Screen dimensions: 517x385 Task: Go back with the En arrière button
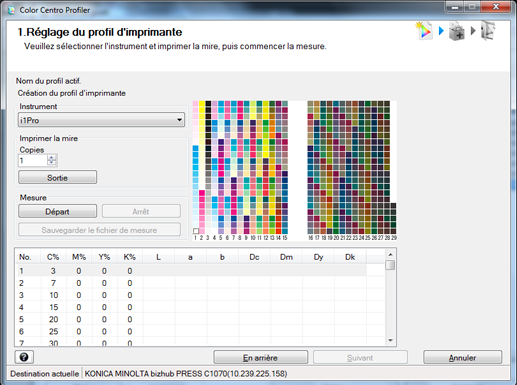click(x=260, y=357)
